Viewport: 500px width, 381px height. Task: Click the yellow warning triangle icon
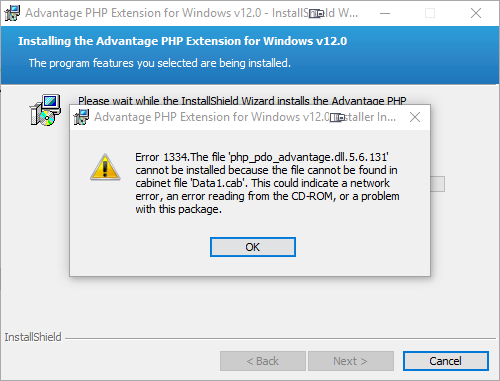105,167
